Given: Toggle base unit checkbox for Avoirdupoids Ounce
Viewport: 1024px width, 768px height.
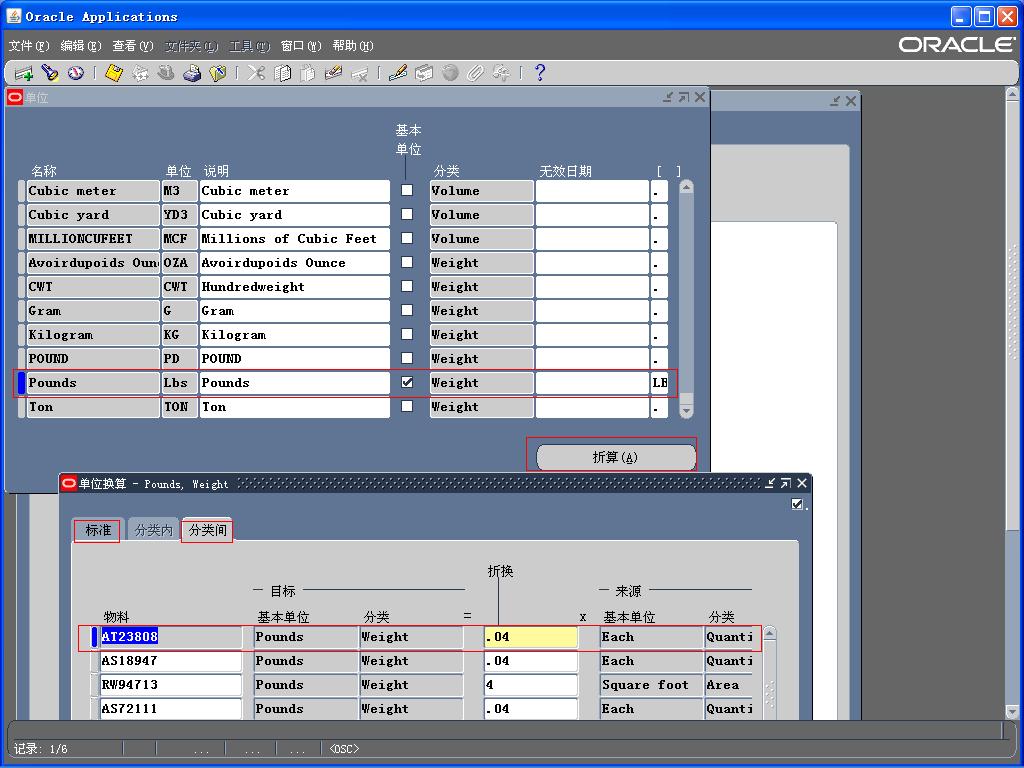Looking at the screenshot, I should (407, 262).
